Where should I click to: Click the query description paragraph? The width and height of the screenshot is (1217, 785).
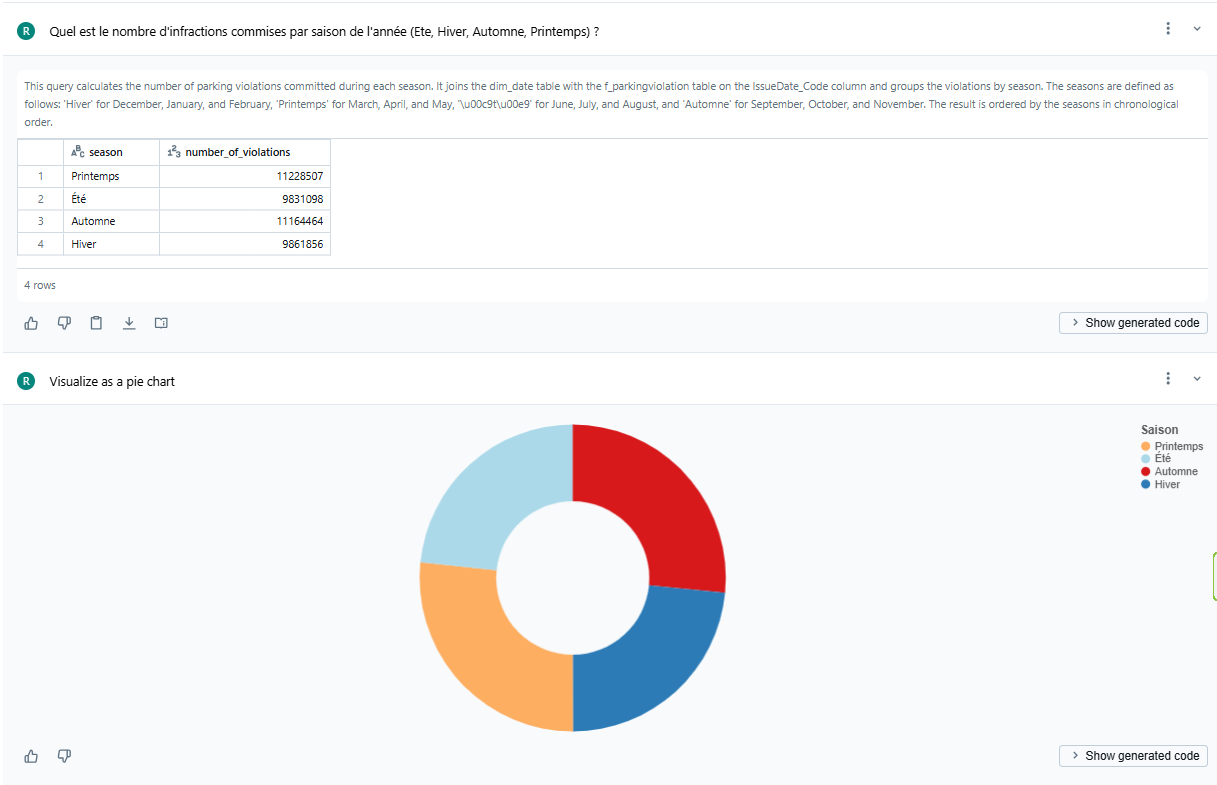601,104
